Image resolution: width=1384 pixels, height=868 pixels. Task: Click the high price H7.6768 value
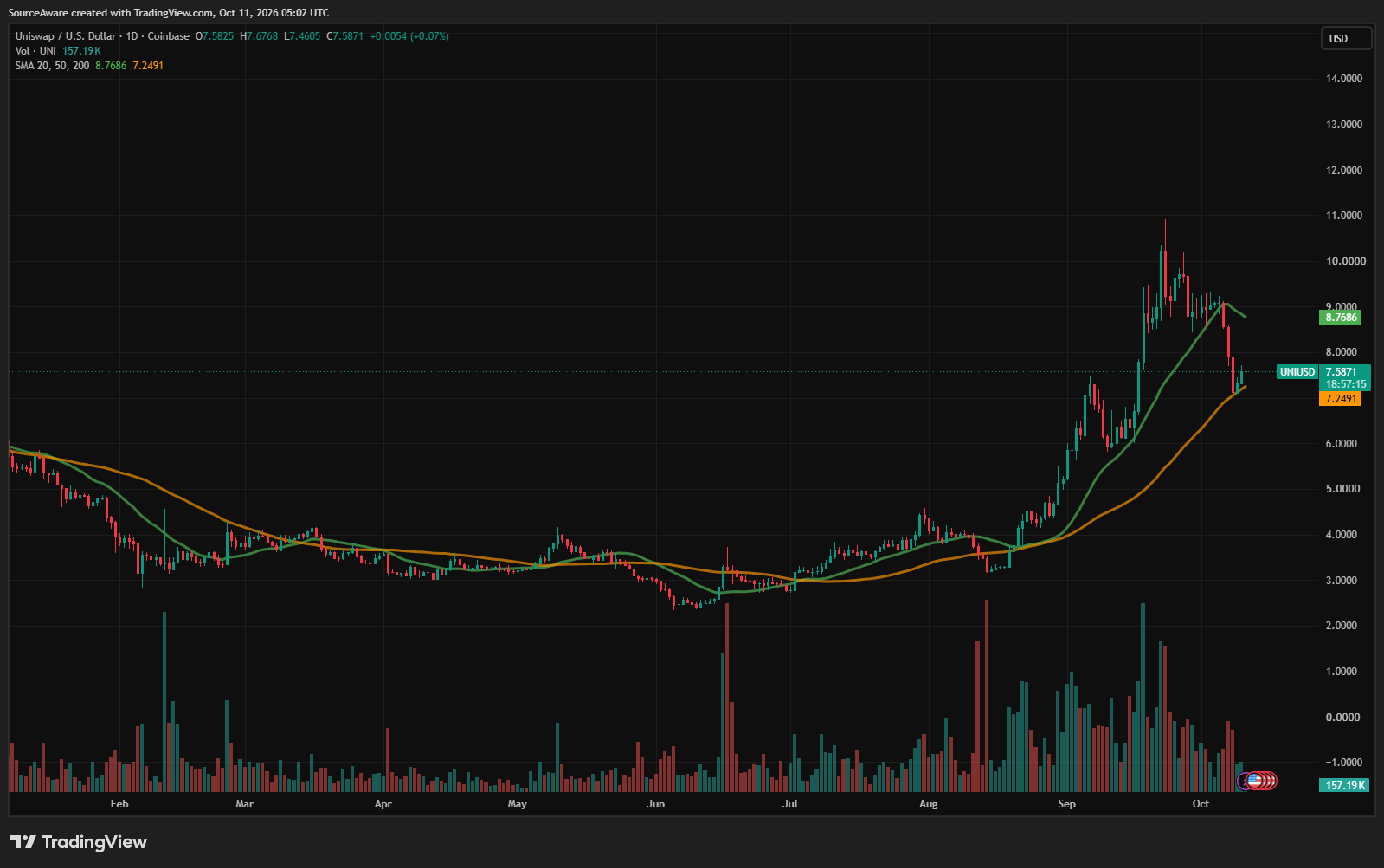tap(260, 36)
